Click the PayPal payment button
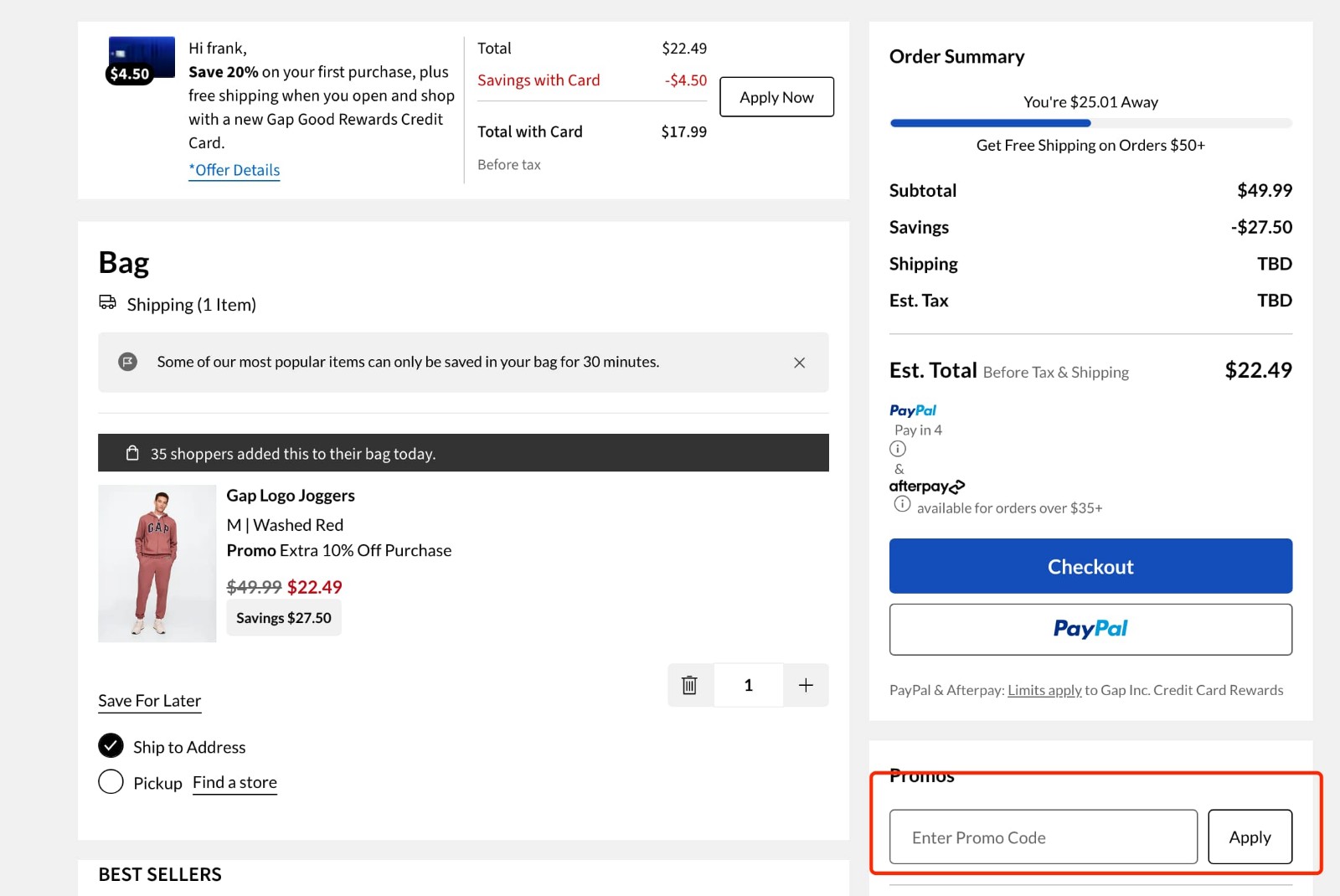1340x896 pixels. click(x=1090, y=629)
